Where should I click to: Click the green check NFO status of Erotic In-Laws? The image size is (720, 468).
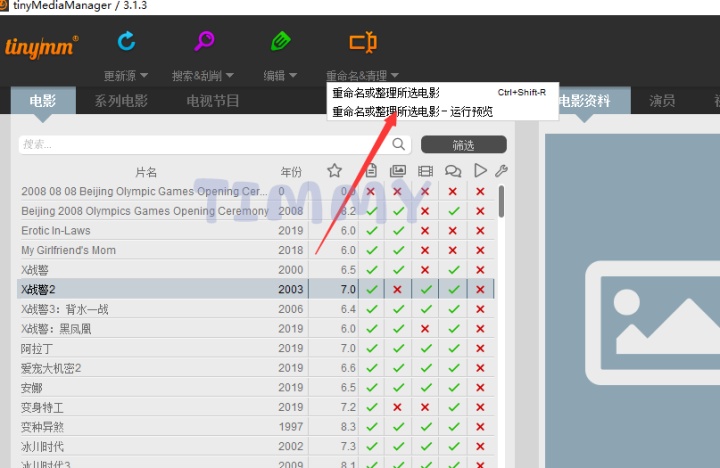(x=372, y=231)
